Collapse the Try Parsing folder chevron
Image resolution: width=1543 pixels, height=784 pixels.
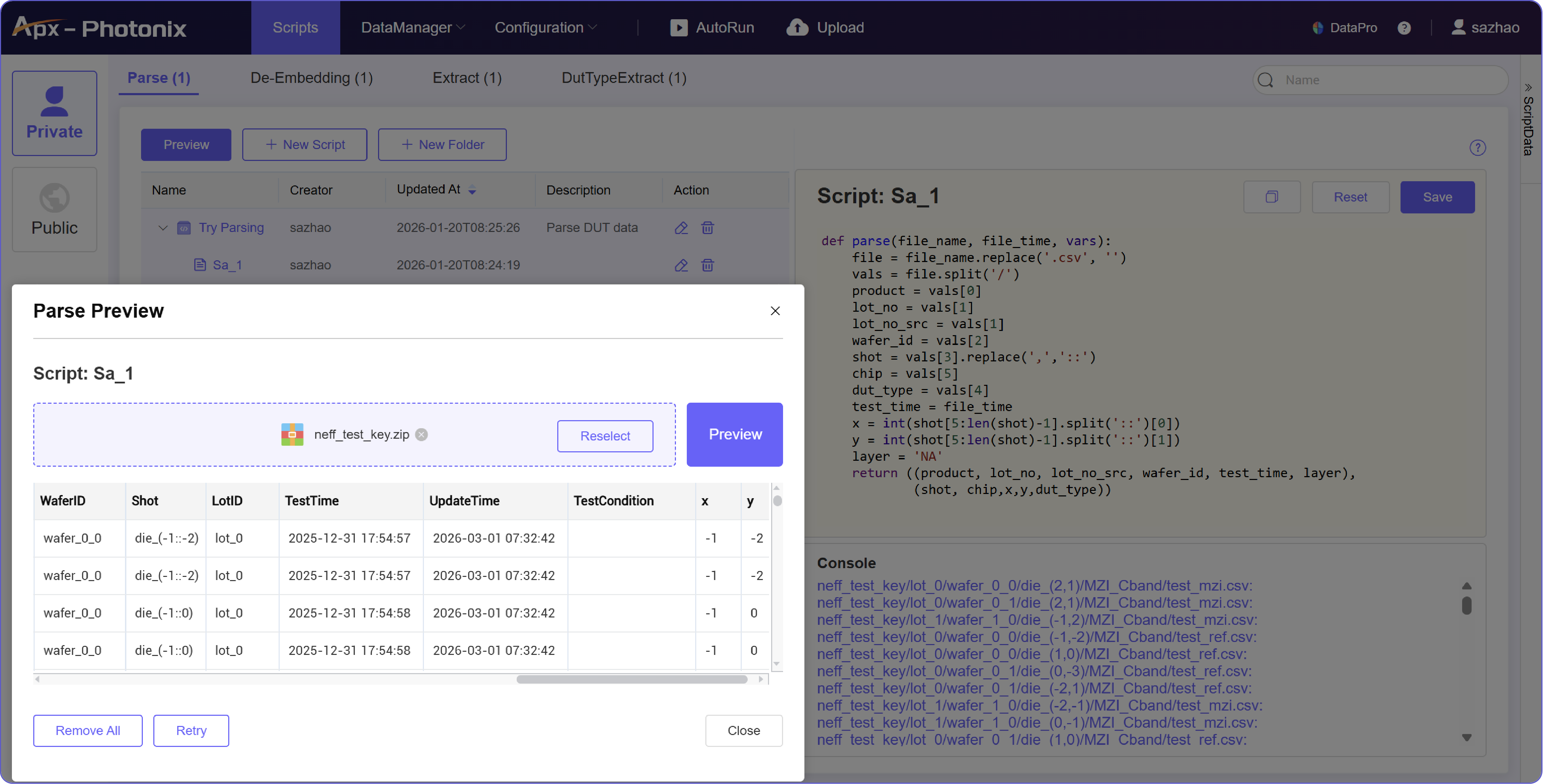tap(162, 228)
